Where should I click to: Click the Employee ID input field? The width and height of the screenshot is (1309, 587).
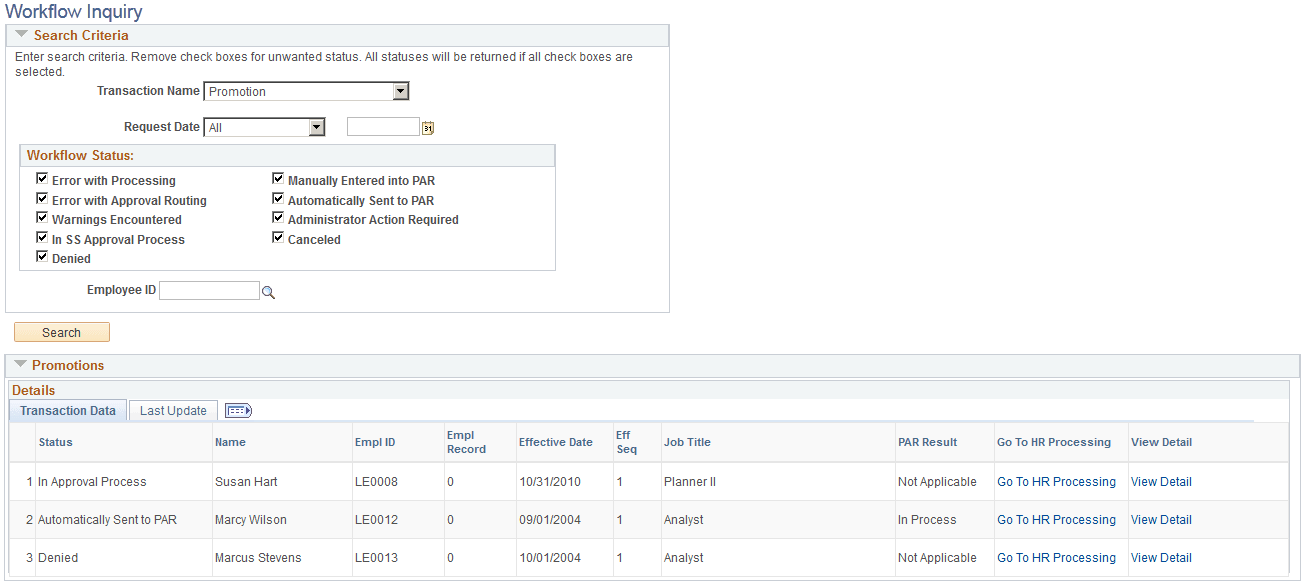[209, 290]
